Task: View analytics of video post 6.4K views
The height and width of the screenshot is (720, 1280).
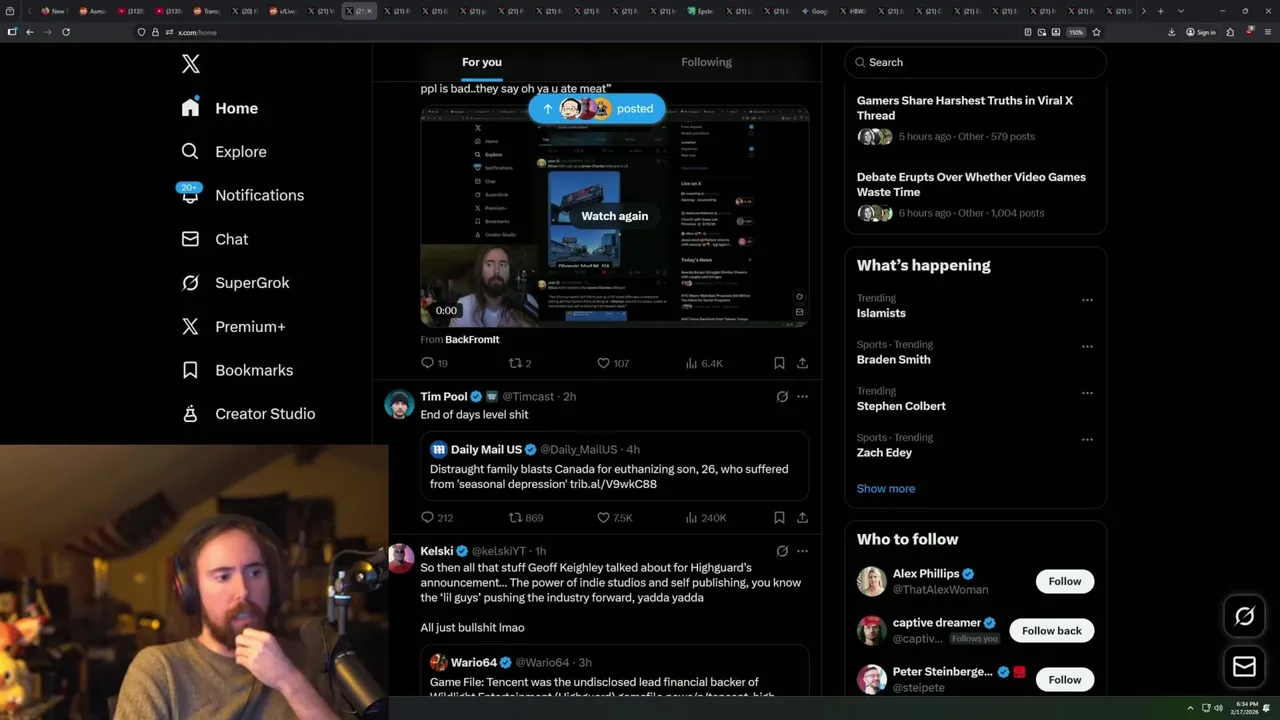Action: coord(704,363)
